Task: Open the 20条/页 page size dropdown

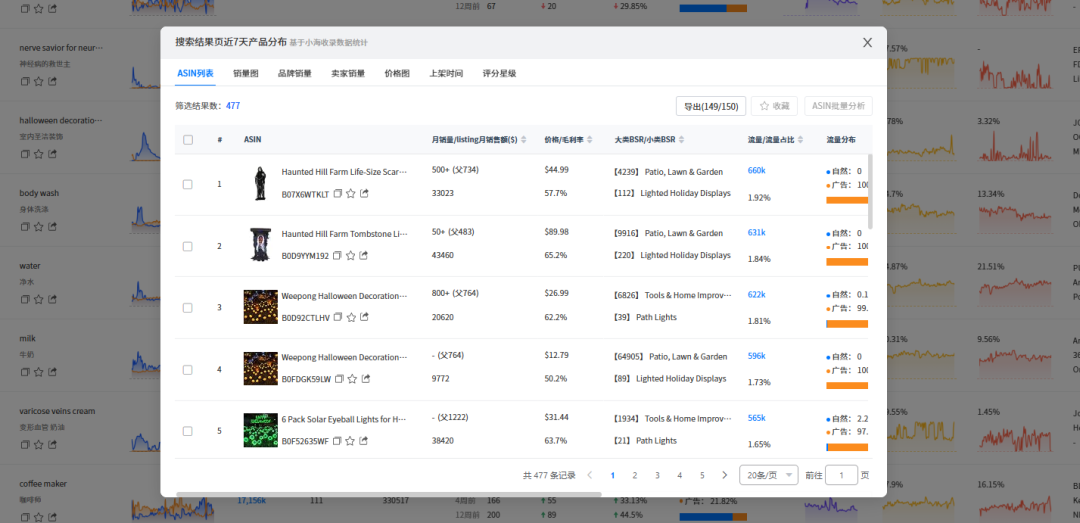Action: pos(769,475)
